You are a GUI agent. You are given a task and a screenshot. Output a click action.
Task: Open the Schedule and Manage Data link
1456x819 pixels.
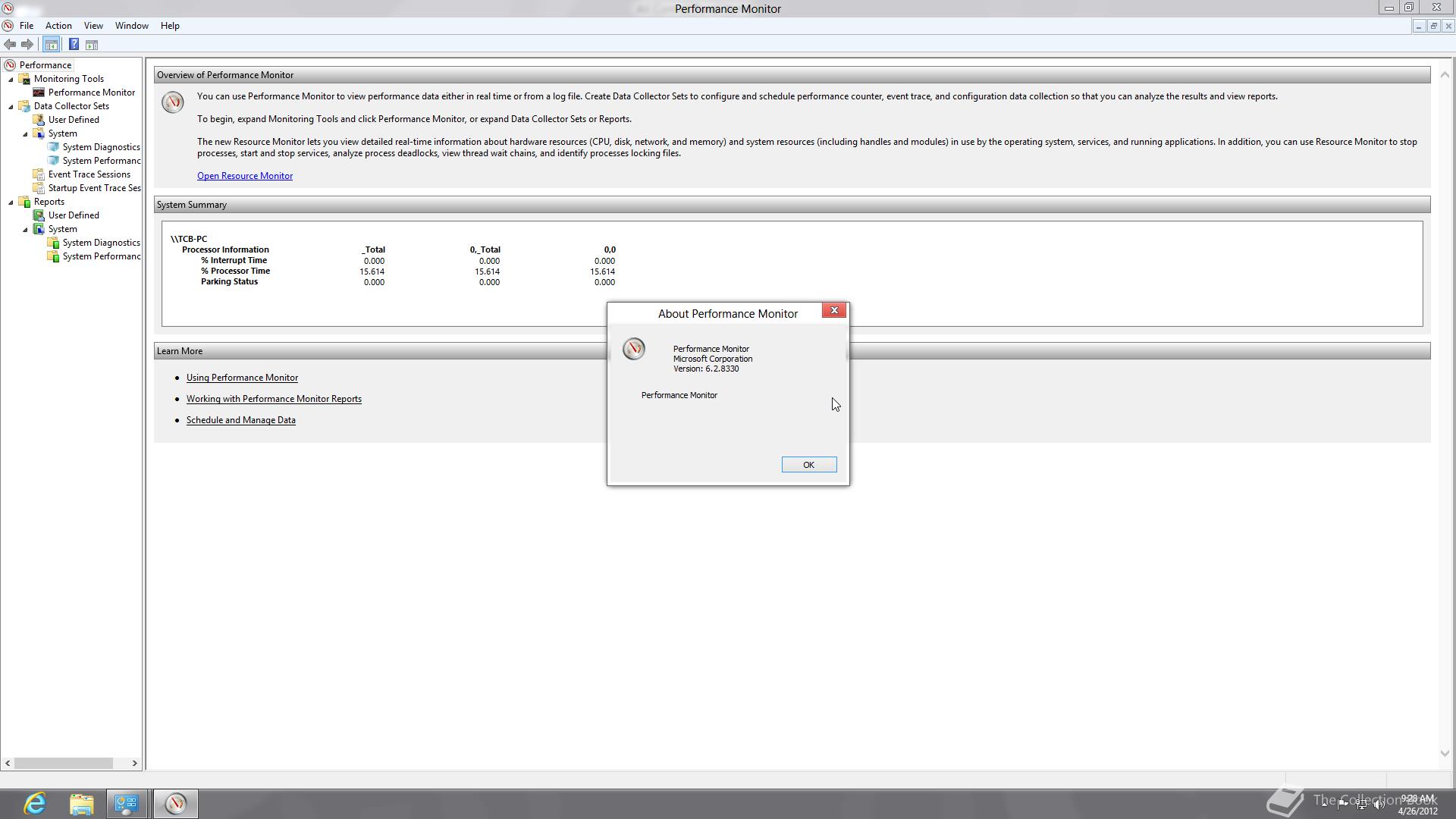coord(241,420)
